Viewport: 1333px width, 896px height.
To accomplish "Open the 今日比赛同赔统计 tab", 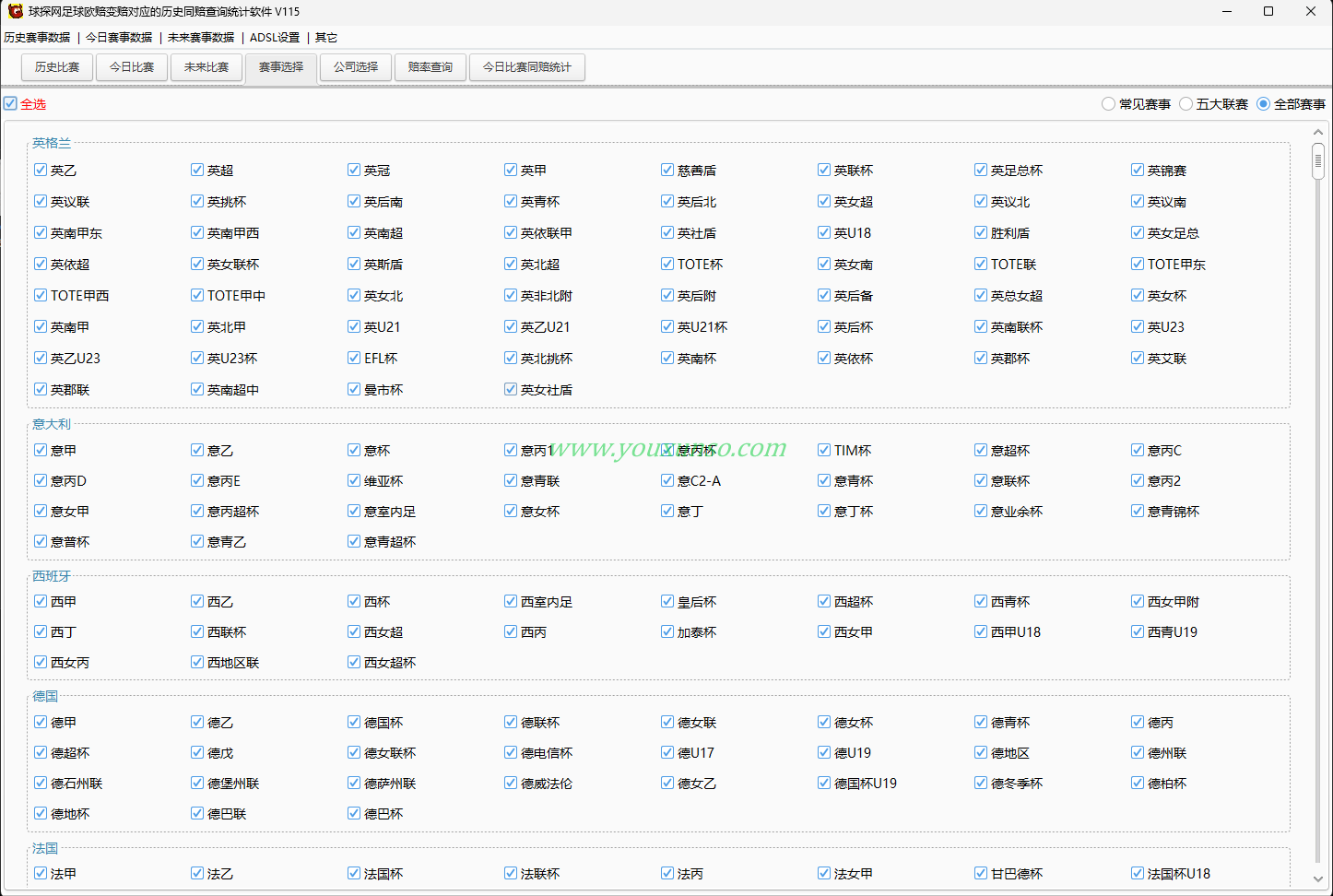I will (x=527, y=67).
